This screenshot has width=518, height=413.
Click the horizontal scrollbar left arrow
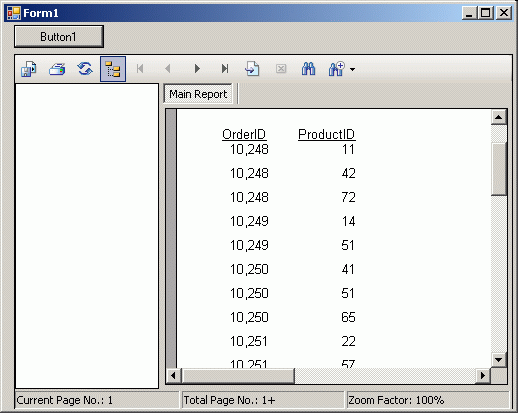(x=174, y=376)
